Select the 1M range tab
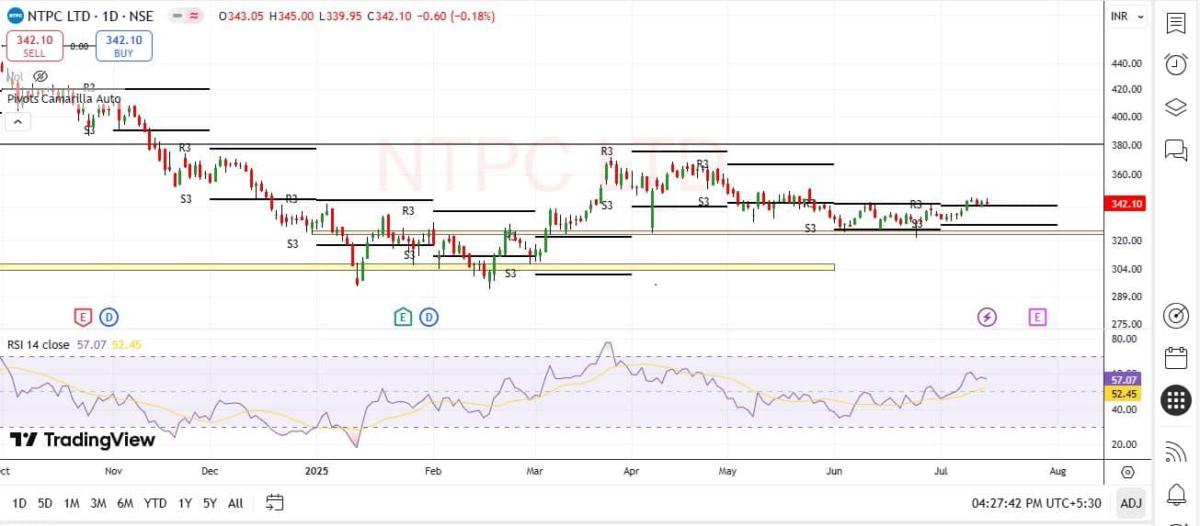This screenshot has height=526, width=1200. (71, 503)
